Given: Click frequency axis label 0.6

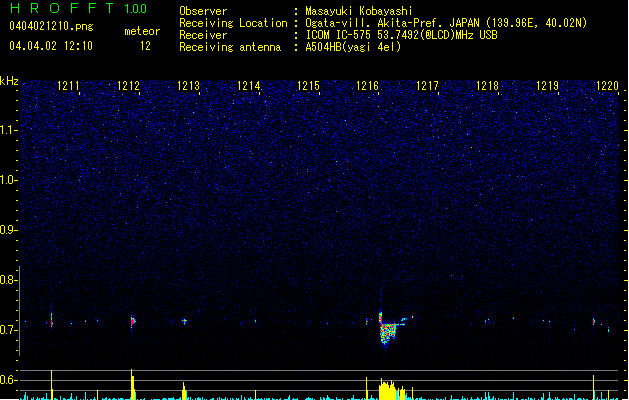Looking at the screenshot, I should tap(9, 380).
